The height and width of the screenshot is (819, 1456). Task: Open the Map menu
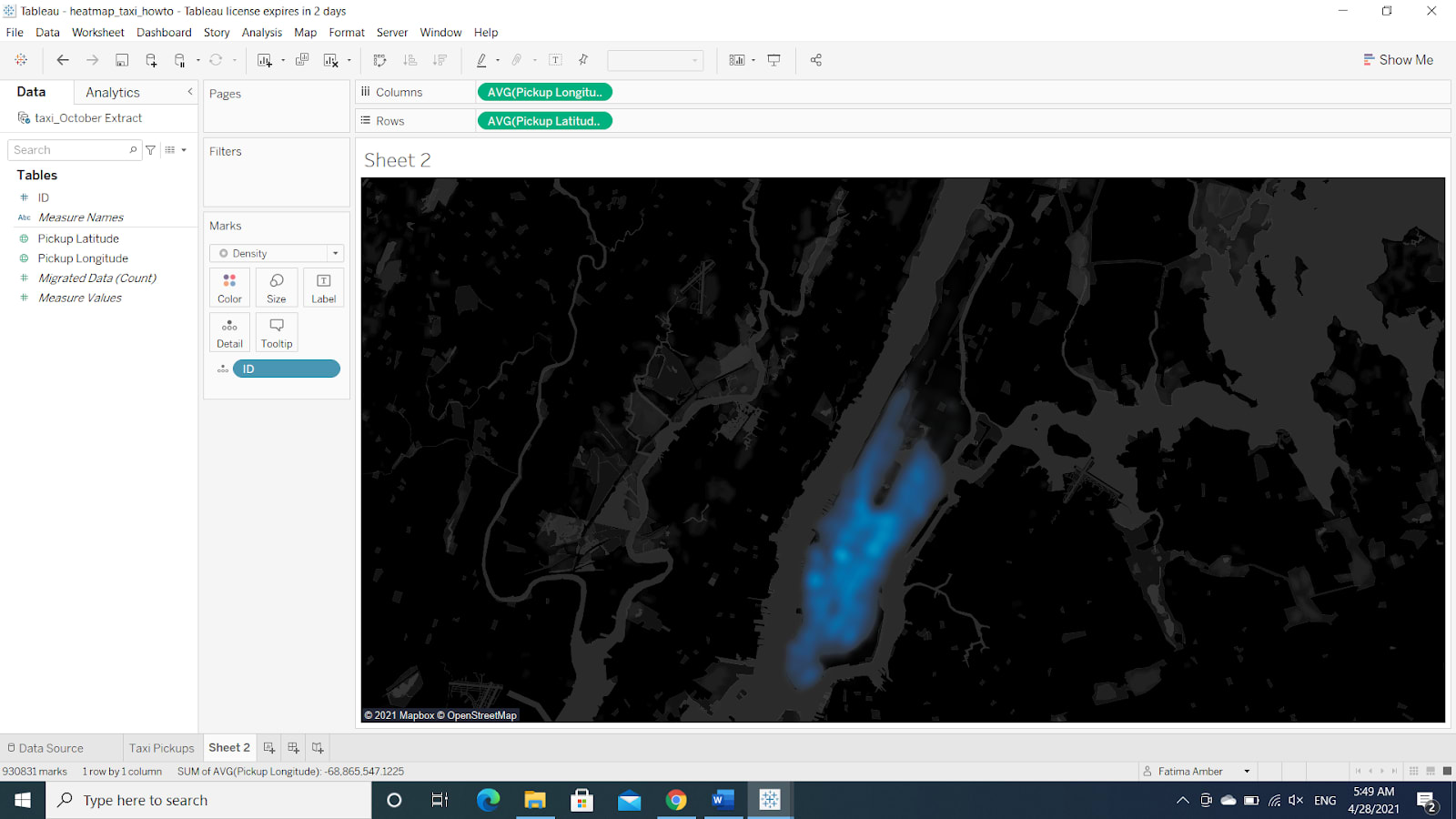click(306, 32)
